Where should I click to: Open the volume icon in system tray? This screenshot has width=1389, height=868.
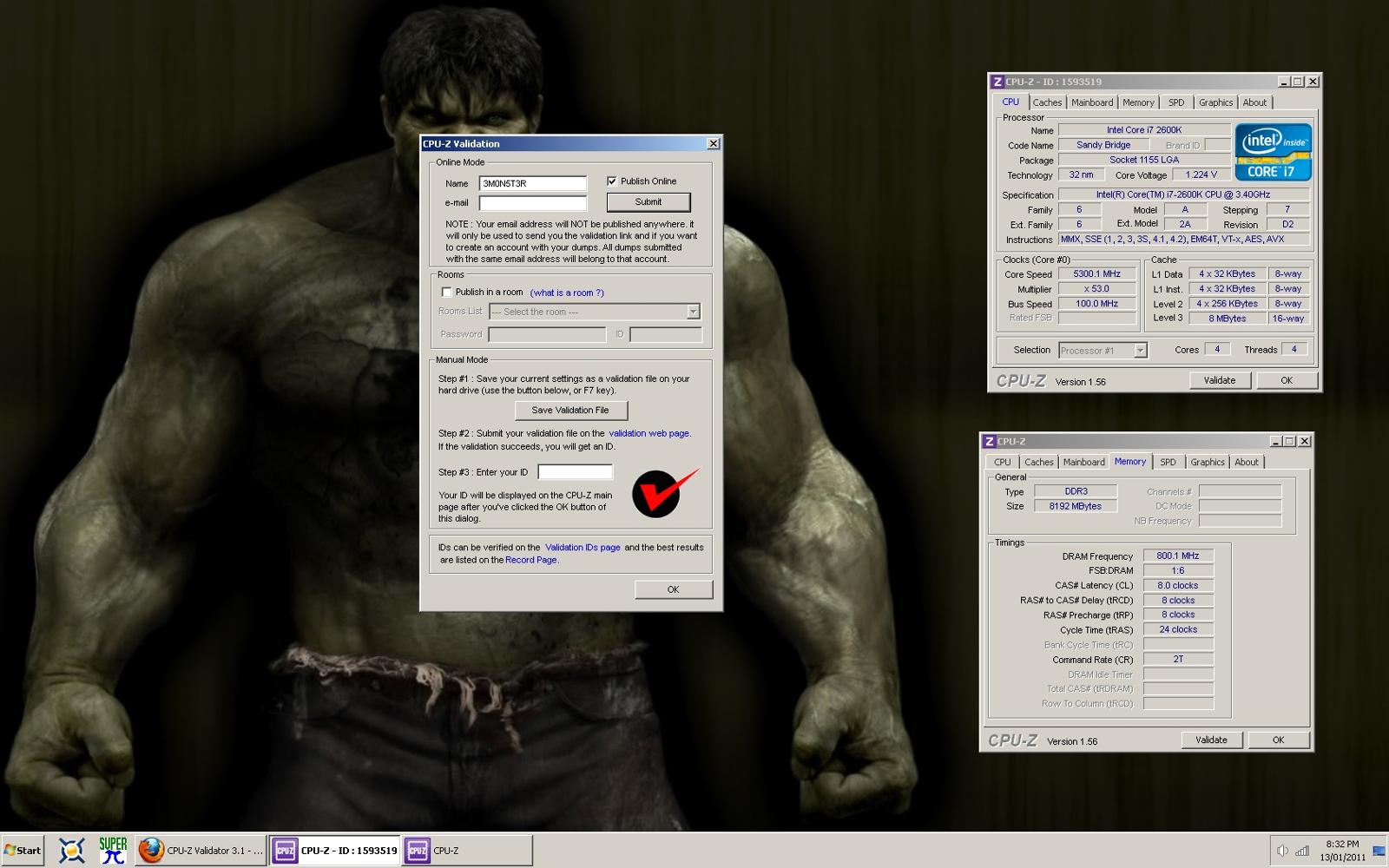click(x=1281, y=851)
